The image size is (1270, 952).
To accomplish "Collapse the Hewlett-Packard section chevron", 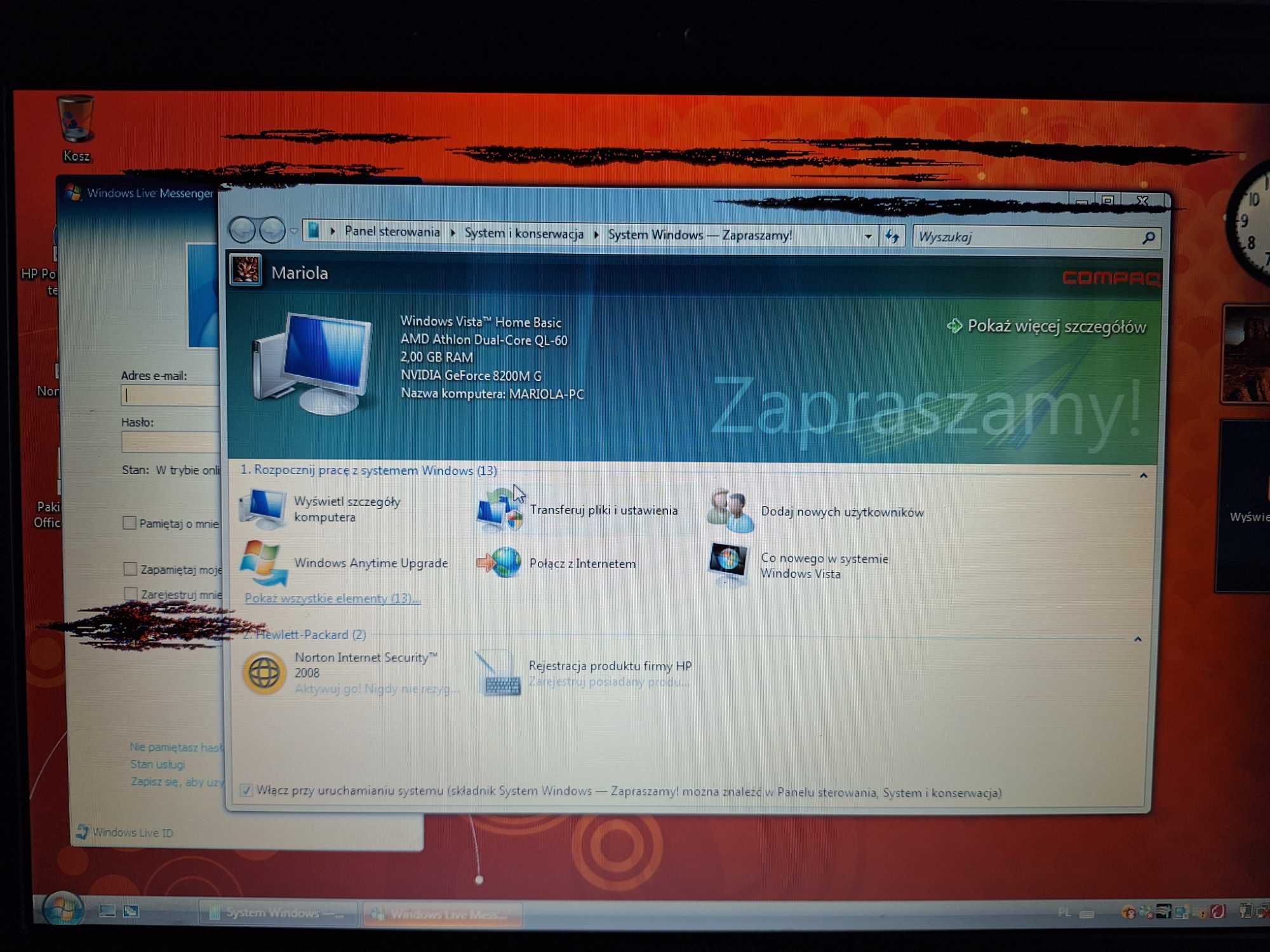I will (1137, 639).
